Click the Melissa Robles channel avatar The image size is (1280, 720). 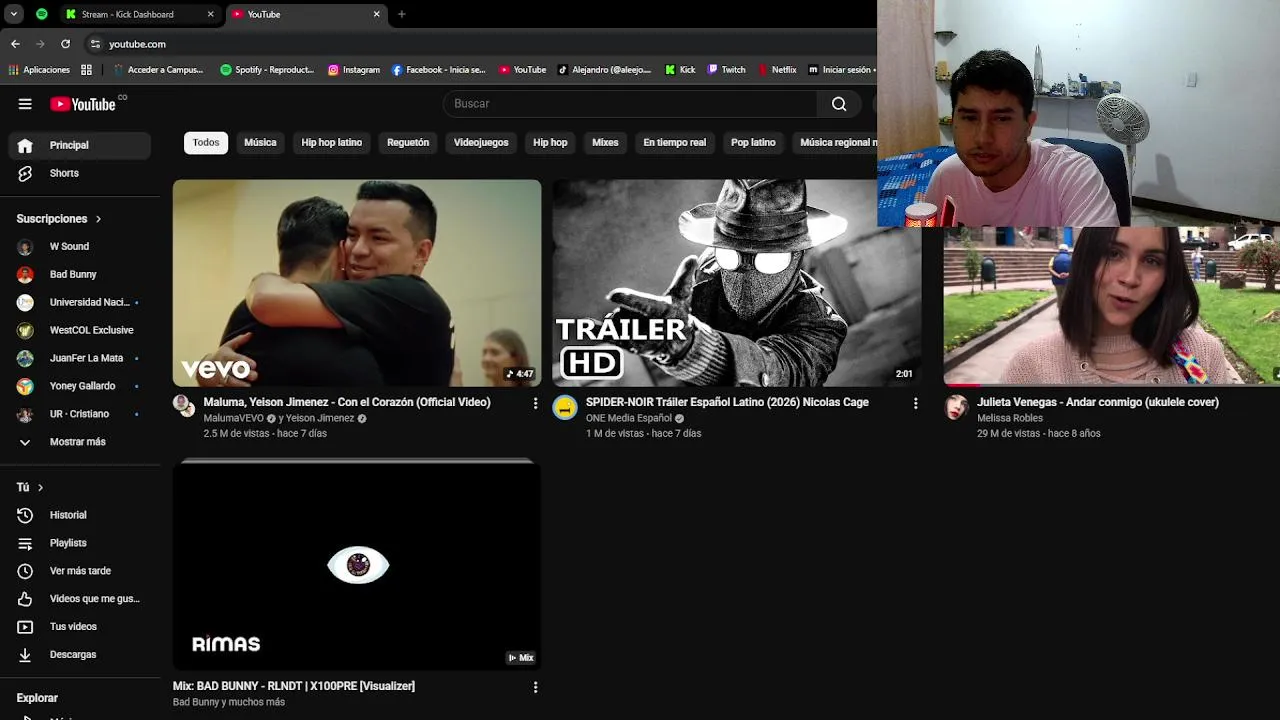click(x=957, y=407)
